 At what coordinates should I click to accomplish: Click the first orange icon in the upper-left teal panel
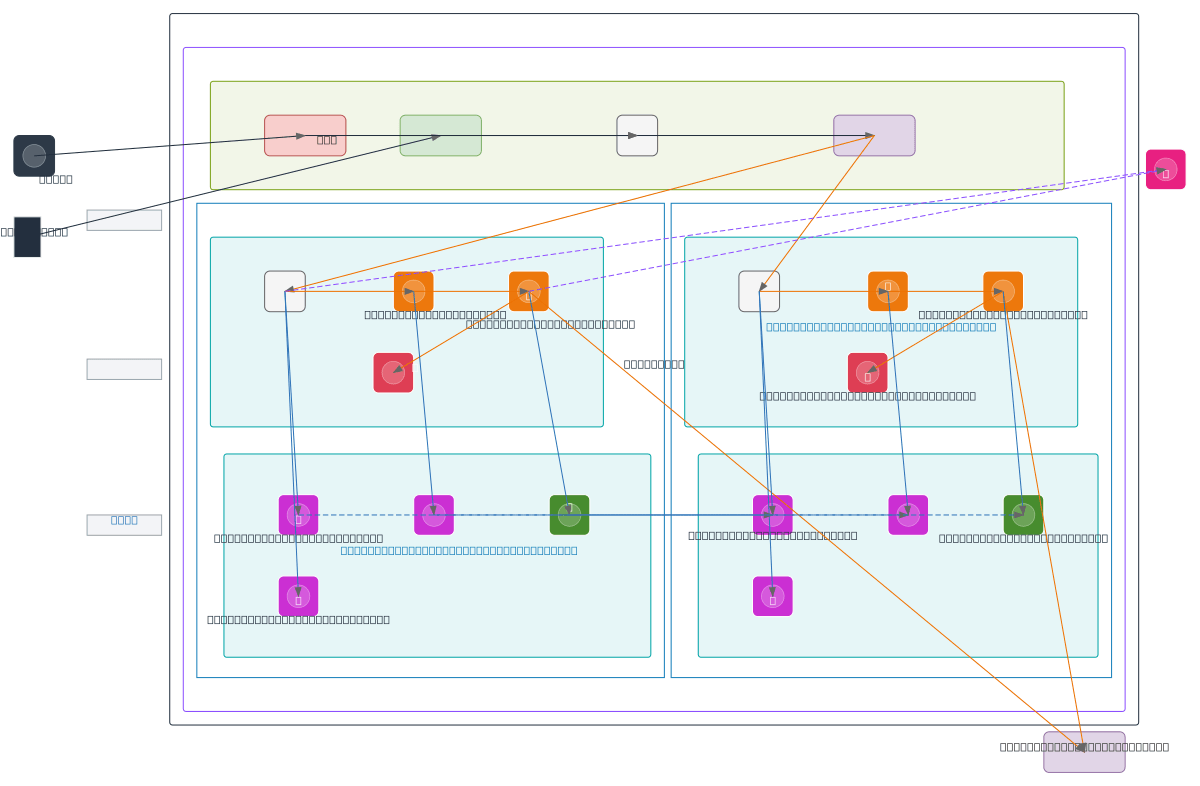click(x=413, y=292)
